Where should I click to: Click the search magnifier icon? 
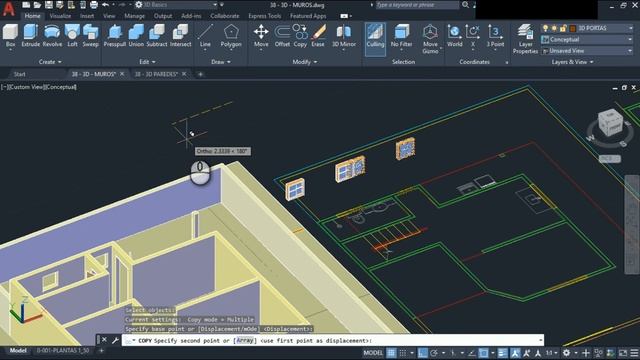click(x=465, y=5)
